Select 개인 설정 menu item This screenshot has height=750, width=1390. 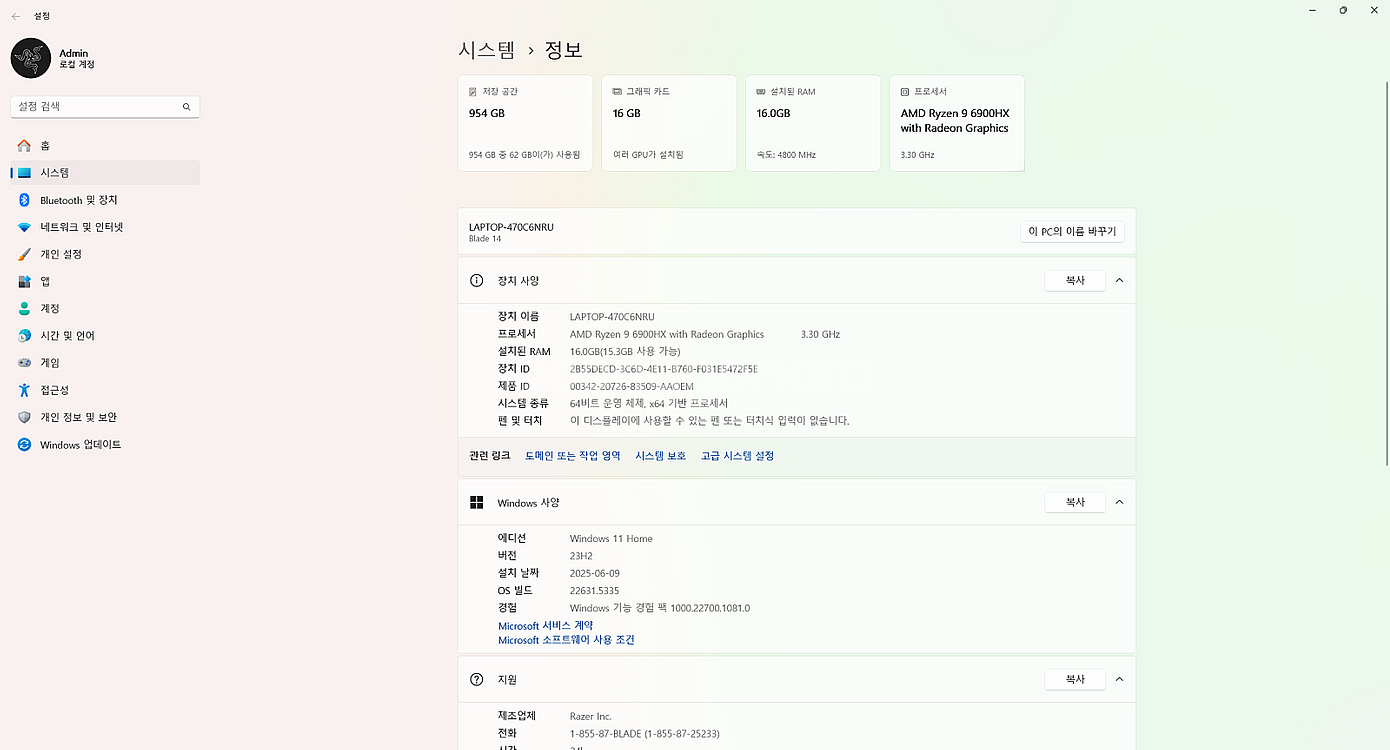pyautogui.click(x=105, y=254)
